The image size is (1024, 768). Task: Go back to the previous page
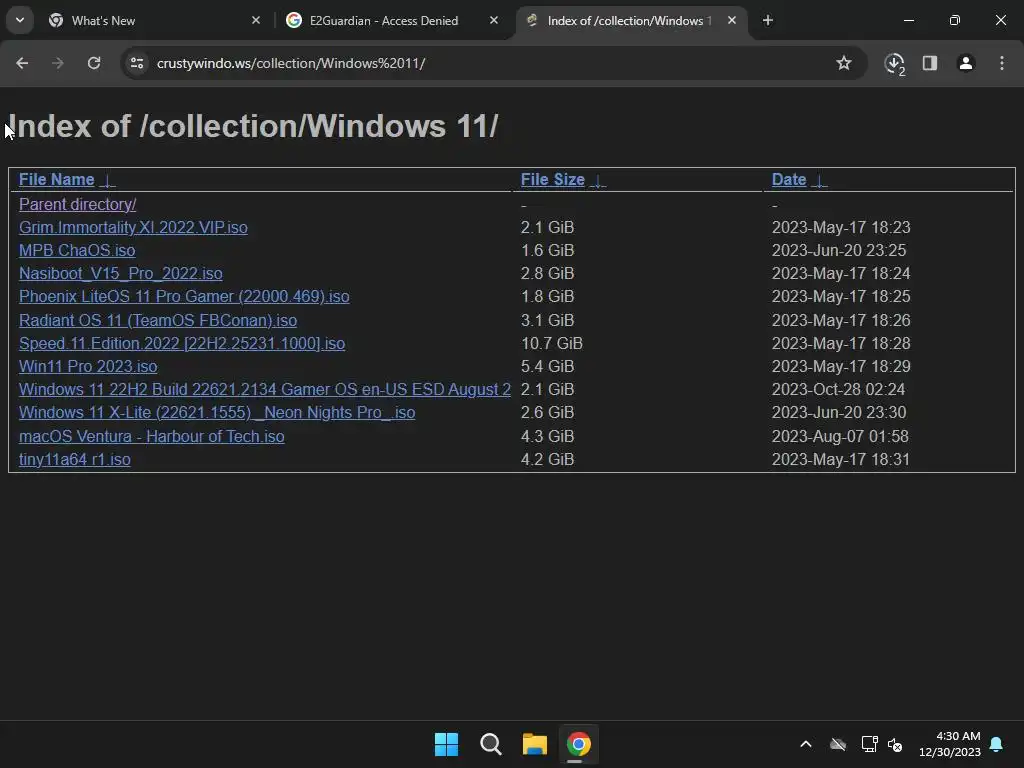click(x=22, y=63)
